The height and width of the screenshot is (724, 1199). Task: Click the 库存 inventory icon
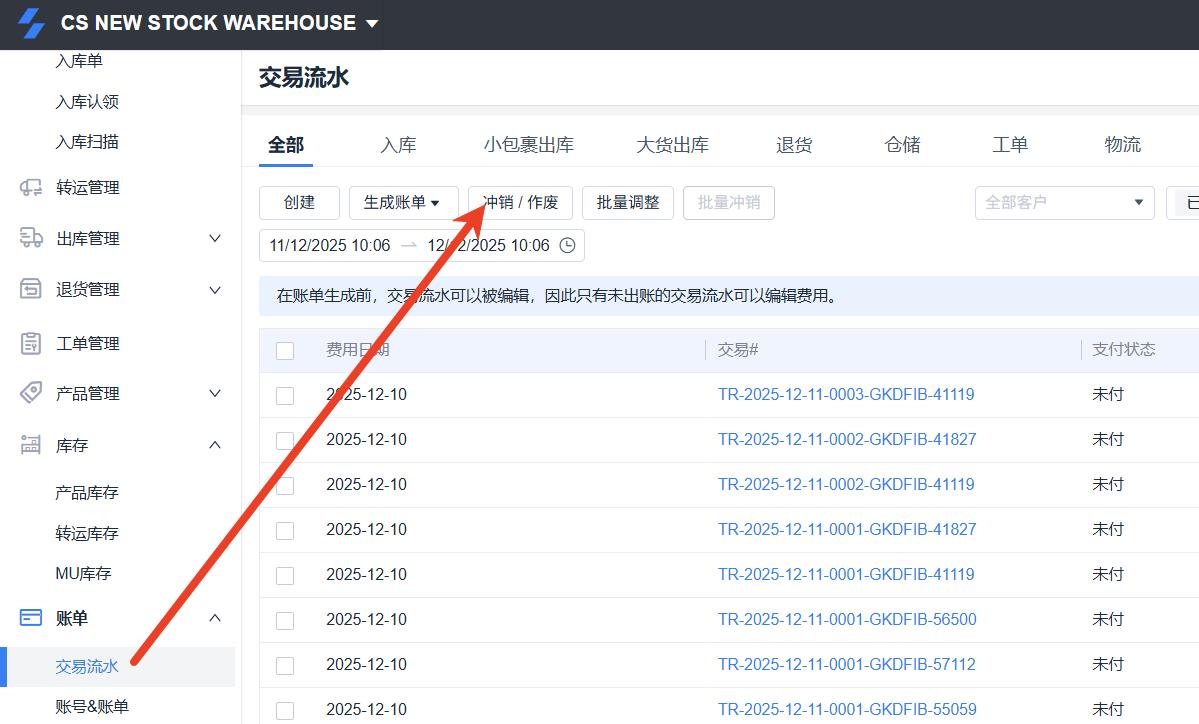point(31,445)
